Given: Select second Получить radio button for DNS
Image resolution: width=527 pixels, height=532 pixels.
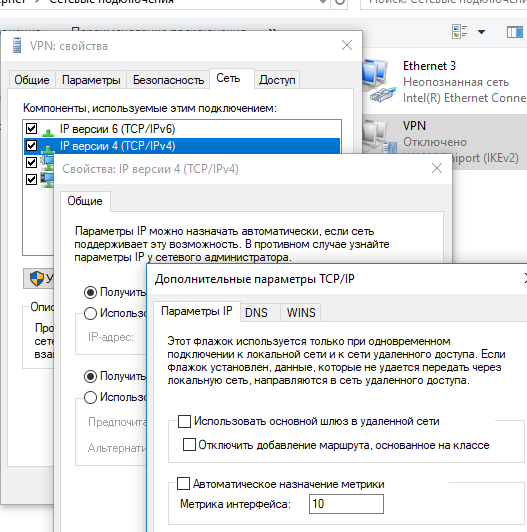Looking at the screenshot, I should 90,376.
